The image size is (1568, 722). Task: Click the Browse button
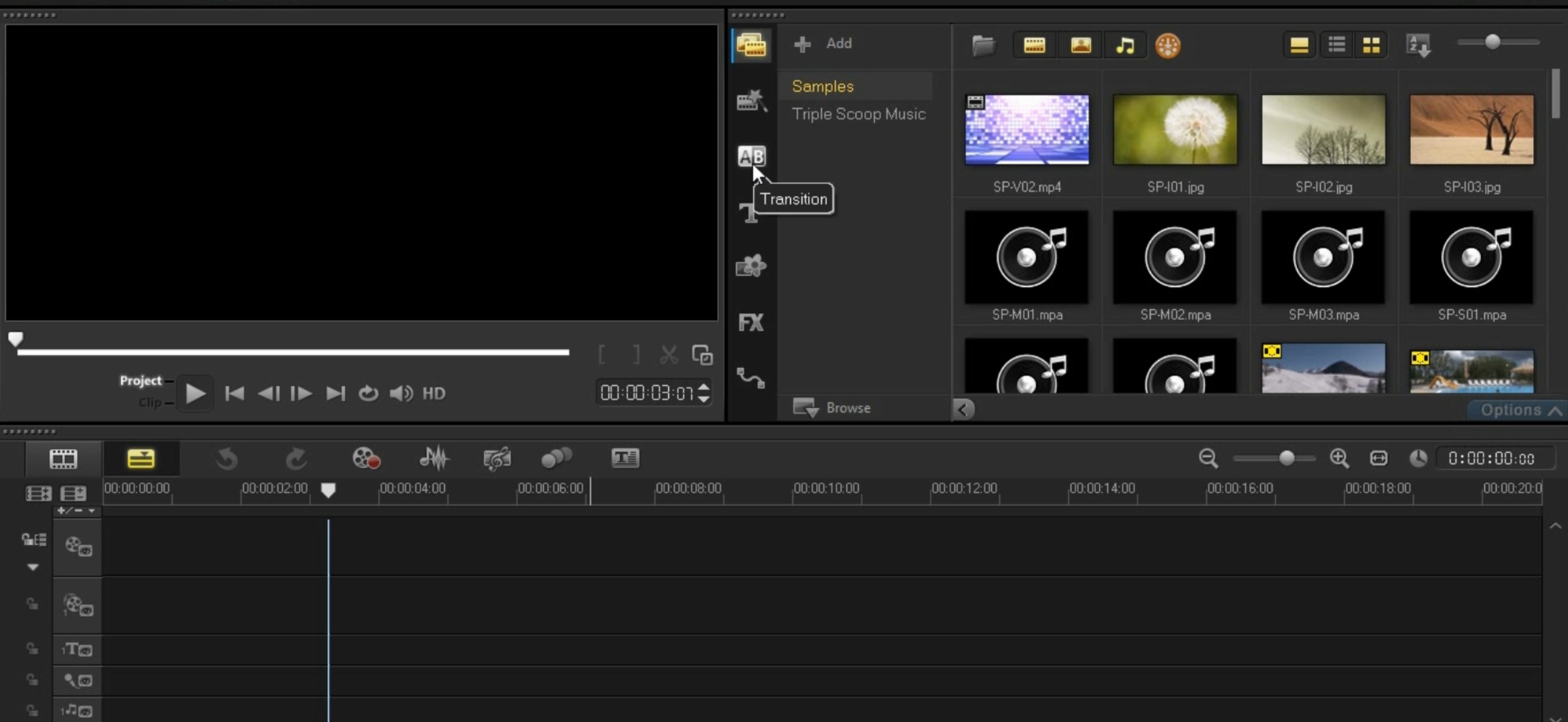click(x=832, y=408)
